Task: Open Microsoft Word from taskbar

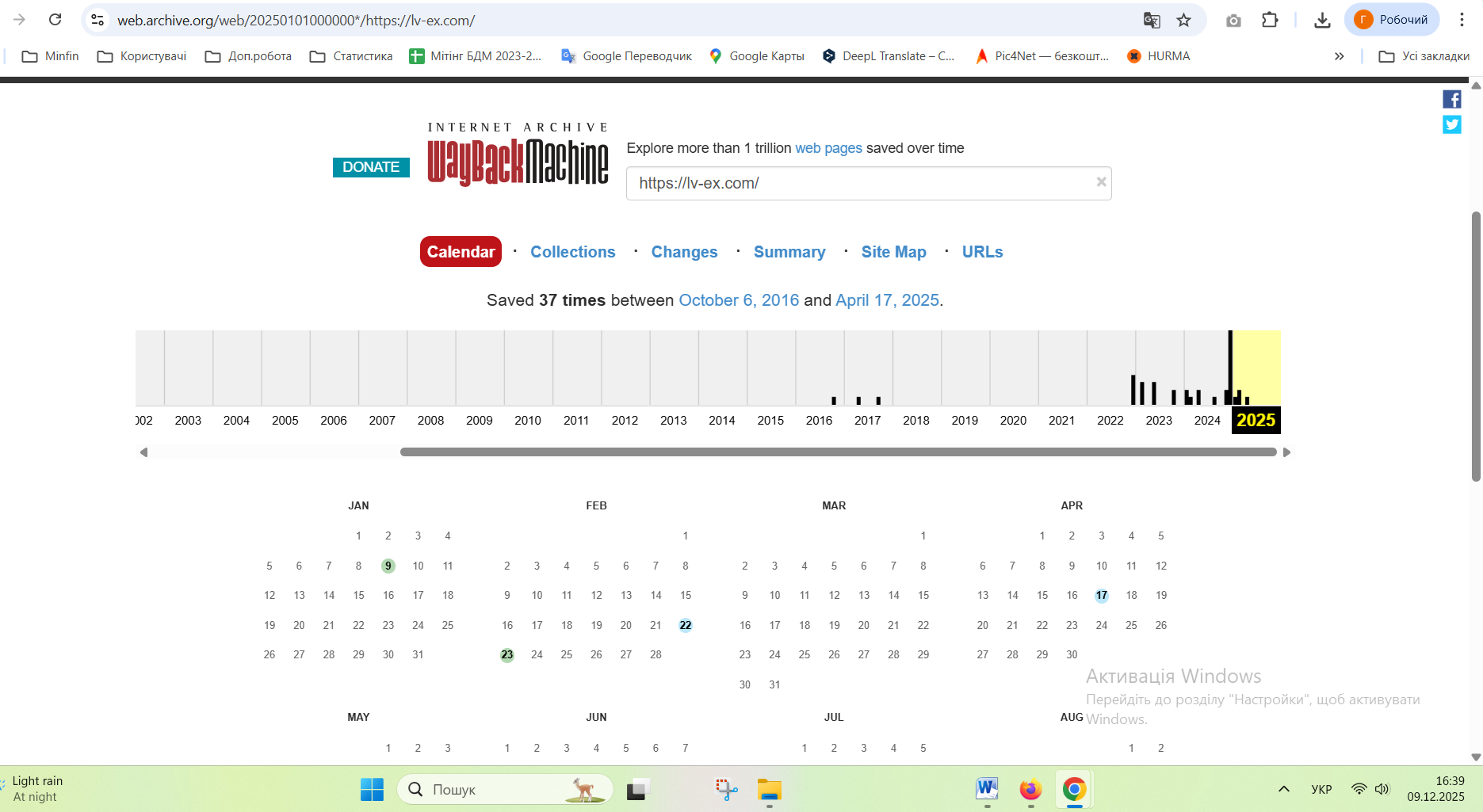Action: tap(987, 789)
